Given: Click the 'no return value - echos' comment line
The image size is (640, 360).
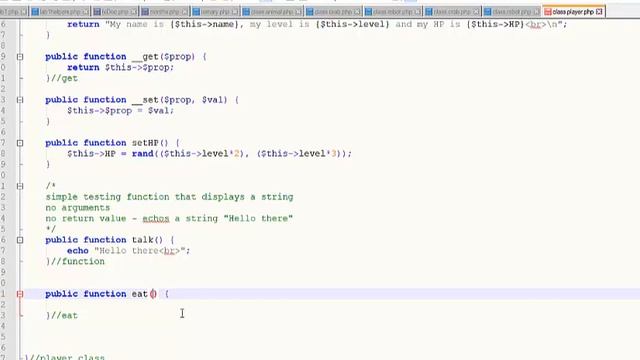Looking at the screenshot, I should (x=169, y=219).
